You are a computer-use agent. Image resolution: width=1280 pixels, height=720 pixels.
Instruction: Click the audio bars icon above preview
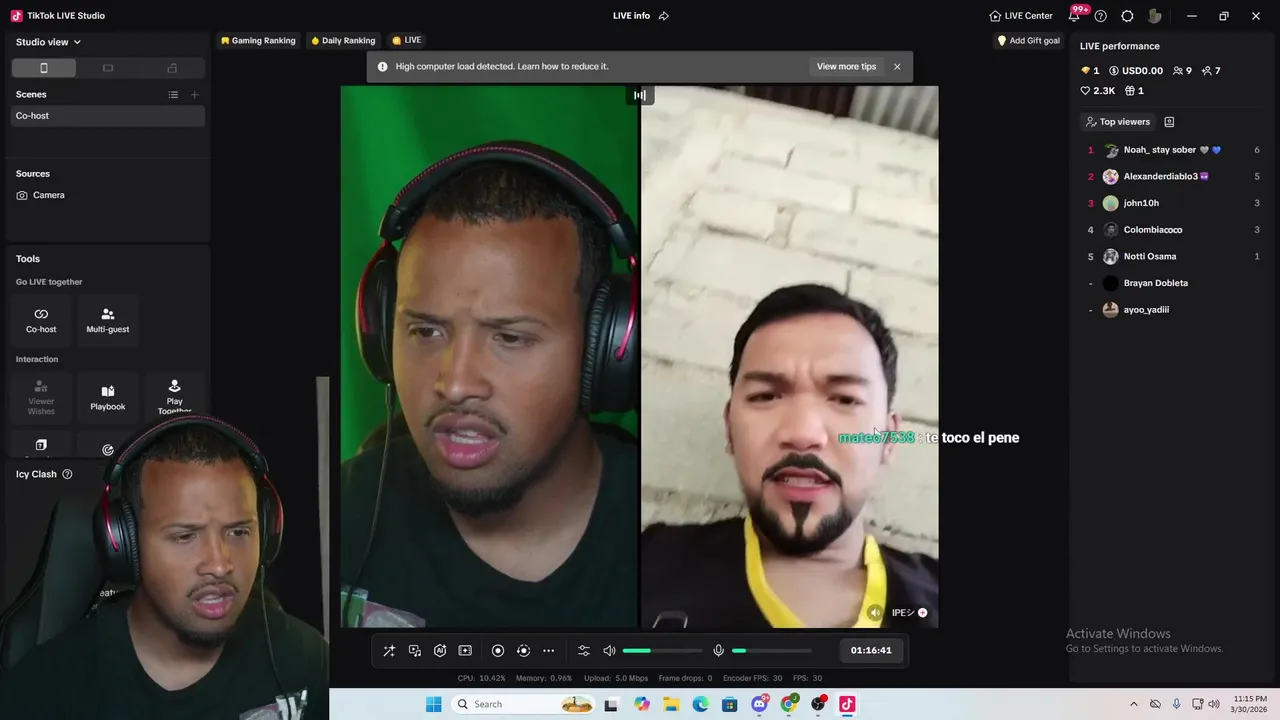(640, 96)
